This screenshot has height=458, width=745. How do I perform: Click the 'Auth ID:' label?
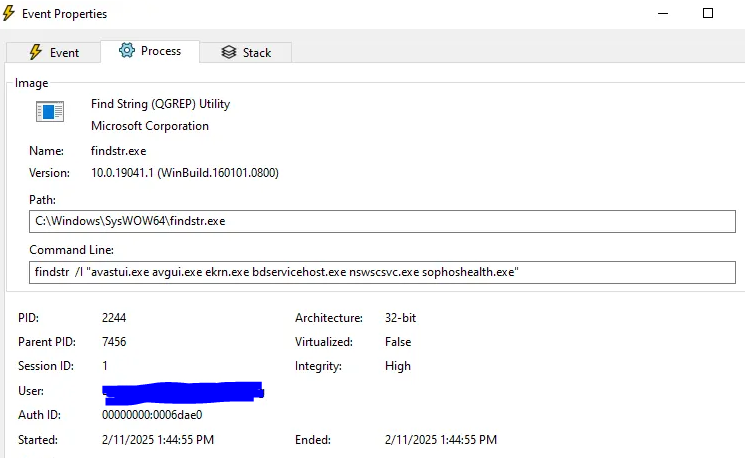pos(39,415)
